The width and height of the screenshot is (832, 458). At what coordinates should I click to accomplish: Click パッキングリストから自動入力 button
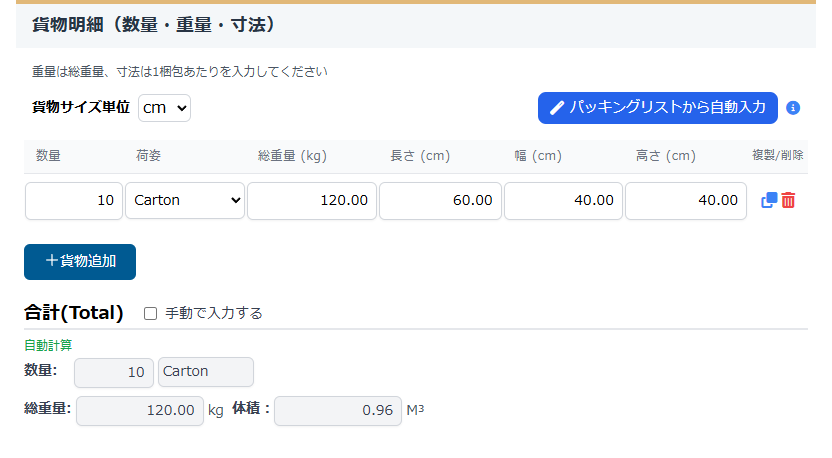tap(657, 108)
